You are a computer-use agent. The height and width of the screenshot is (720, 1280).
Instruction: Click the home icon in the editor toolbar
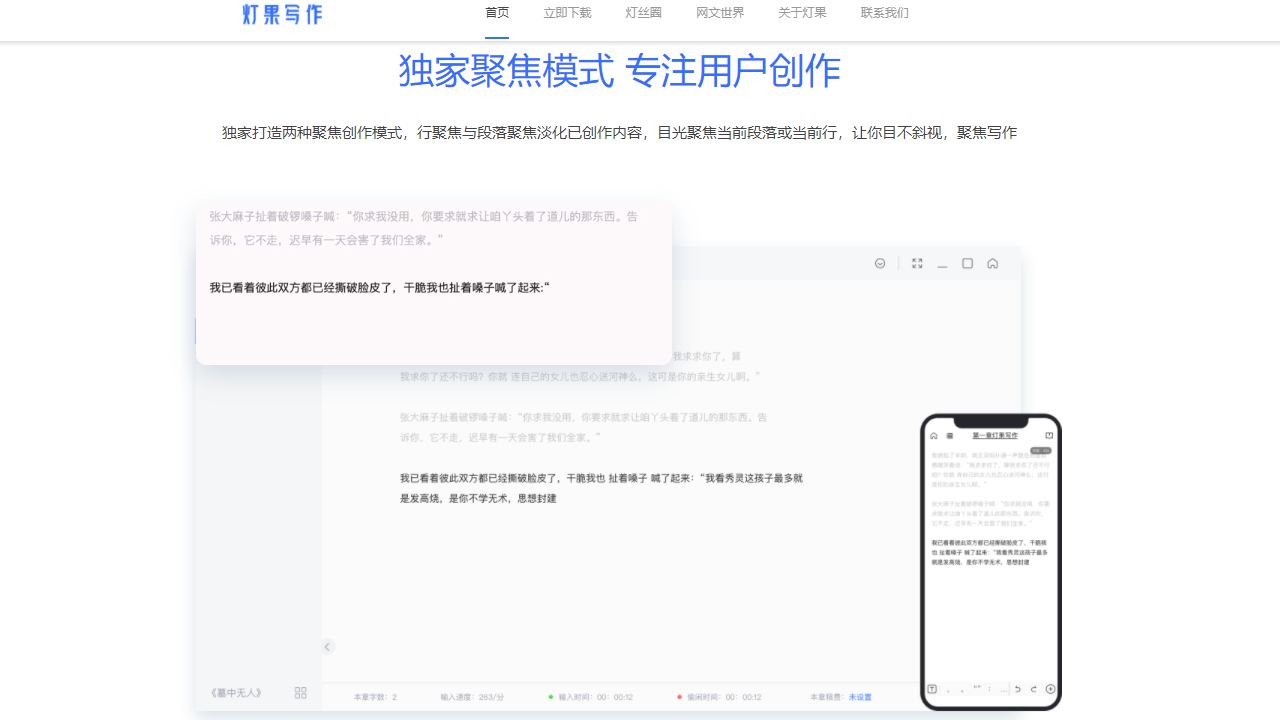992,263
